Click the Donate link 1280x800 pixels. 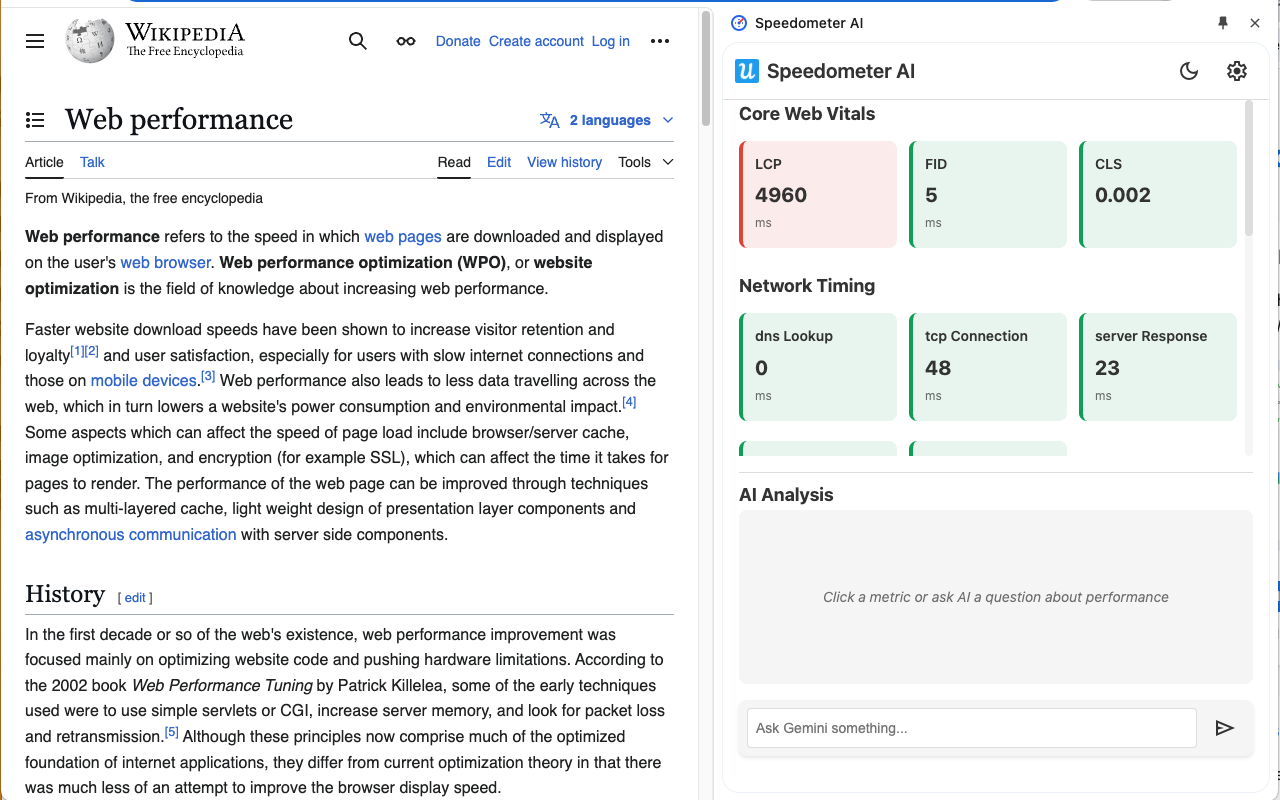point(458,41)
